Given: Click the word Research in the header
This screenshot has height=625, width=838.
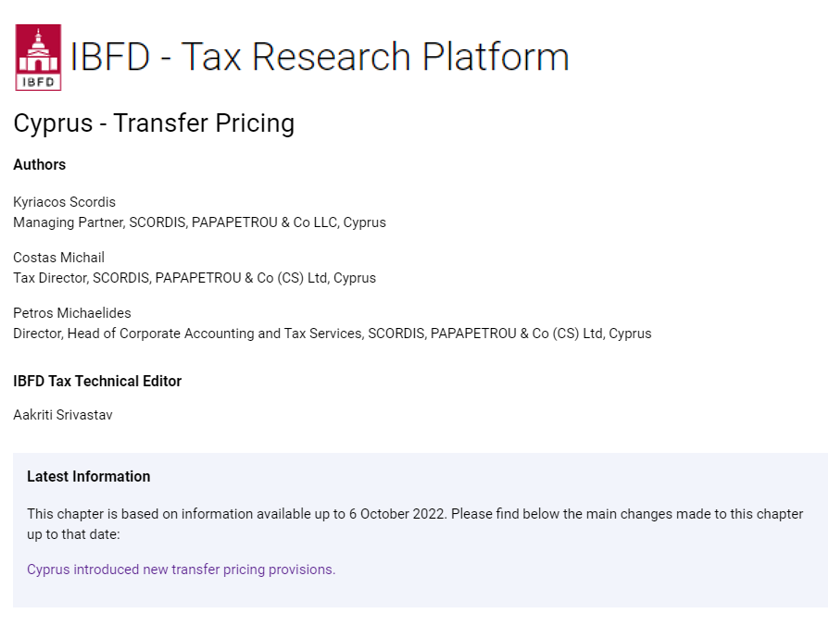Looking at the screenshot, I should [331, 57].
